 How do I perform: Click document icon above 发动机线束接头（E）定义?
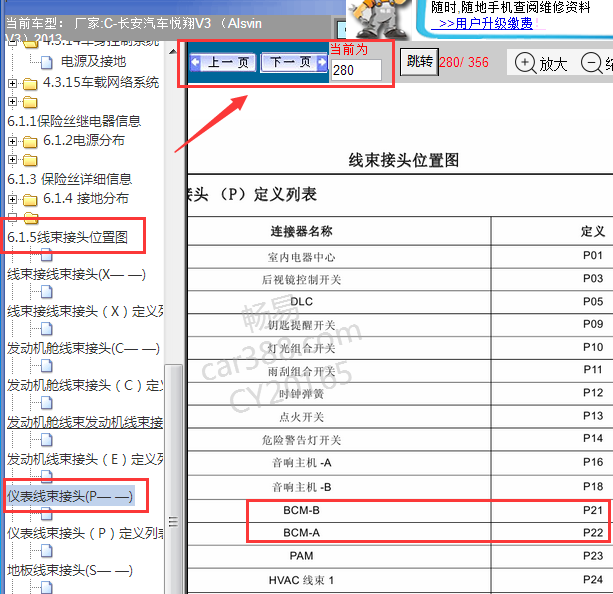[47, 440]
